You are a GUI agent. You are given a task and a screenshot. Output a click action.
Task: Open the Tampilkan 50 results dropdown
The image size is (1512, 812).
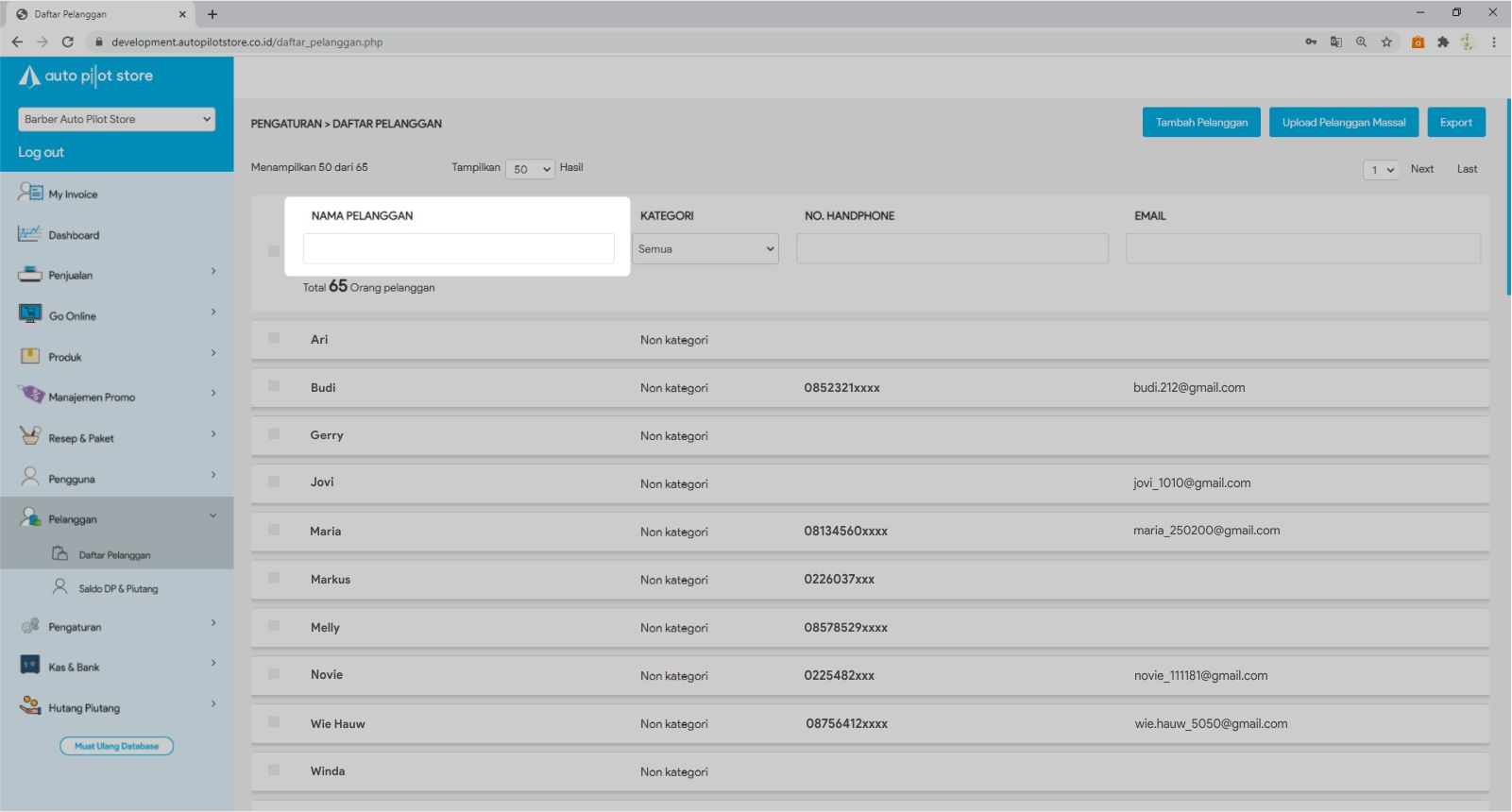pyautogui.click(x=530, y=169)
